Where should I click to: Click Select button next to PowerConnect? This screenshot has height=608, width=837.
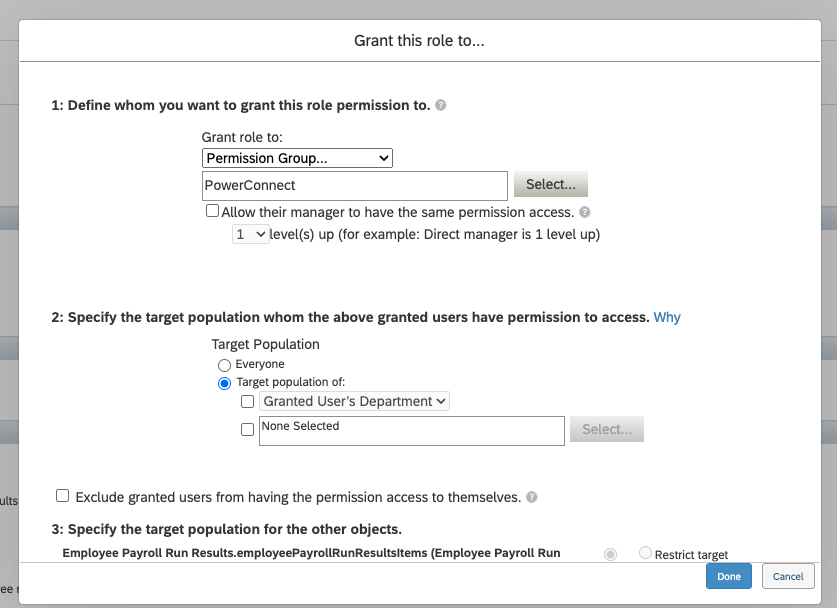pos(550,185)
